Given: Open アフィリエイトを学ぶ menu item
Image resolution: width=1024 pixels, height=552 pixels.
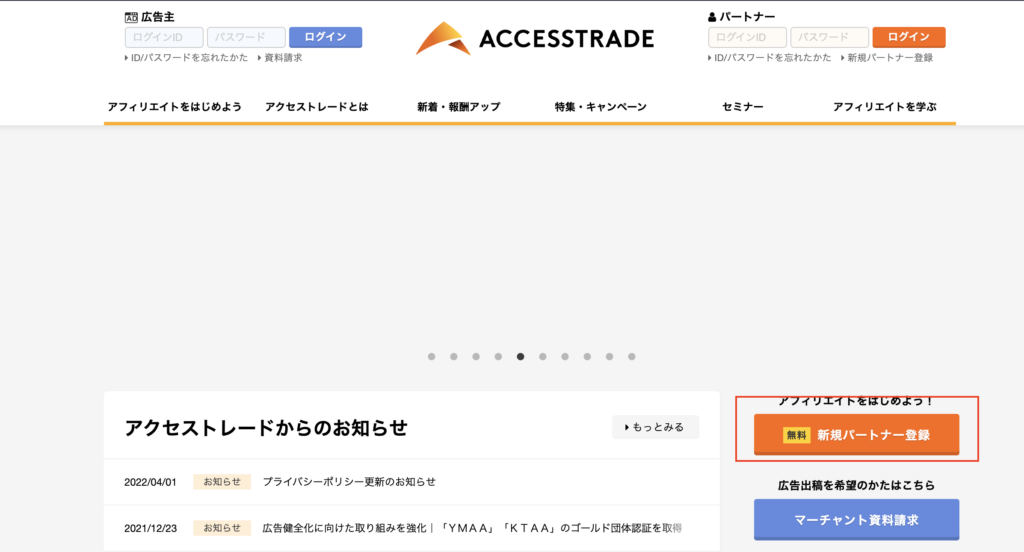Looking at the screenshot, I should click(884, 106).
